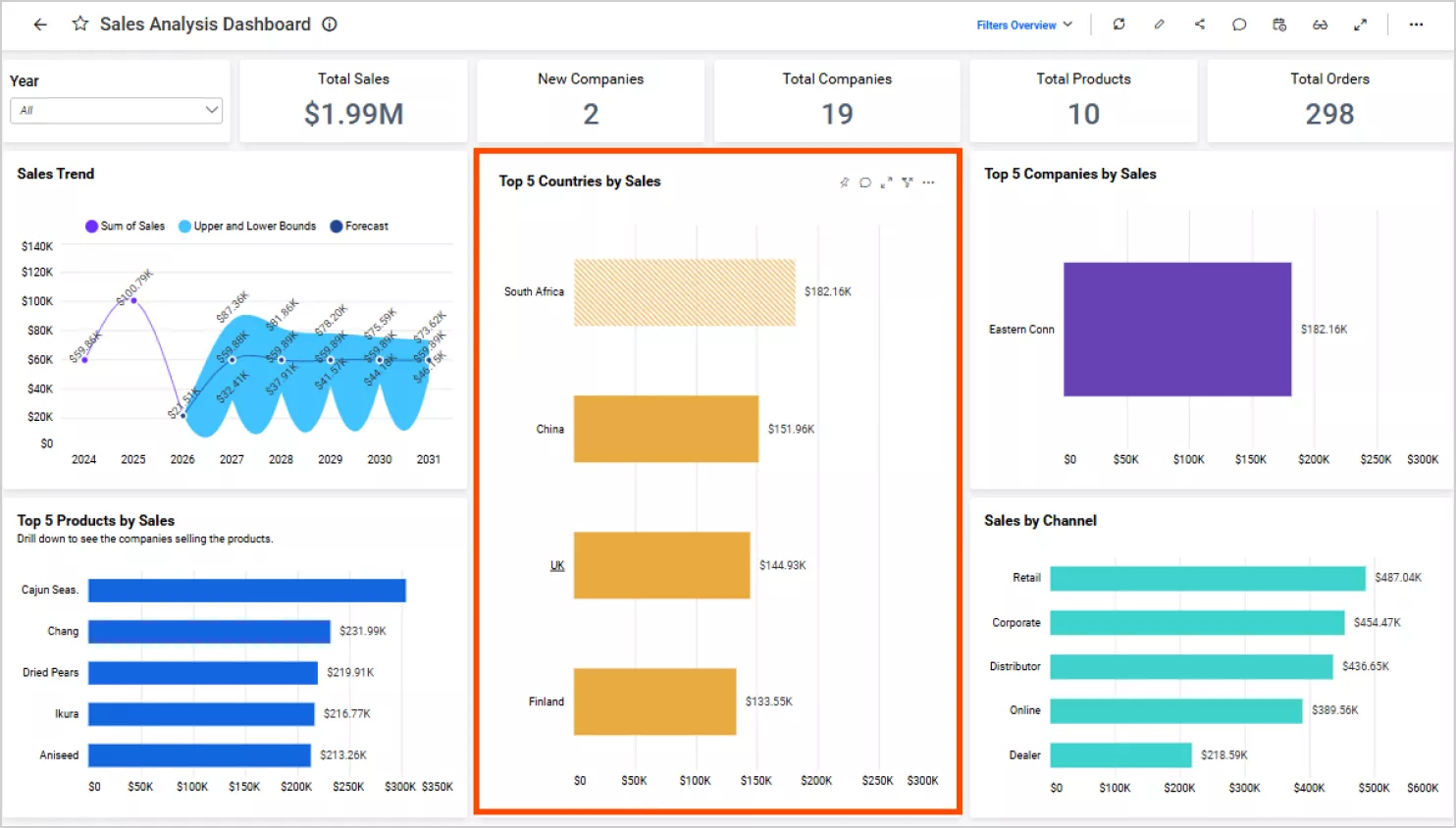Clear filter on Top 5 Countries widget

(908, 182)
